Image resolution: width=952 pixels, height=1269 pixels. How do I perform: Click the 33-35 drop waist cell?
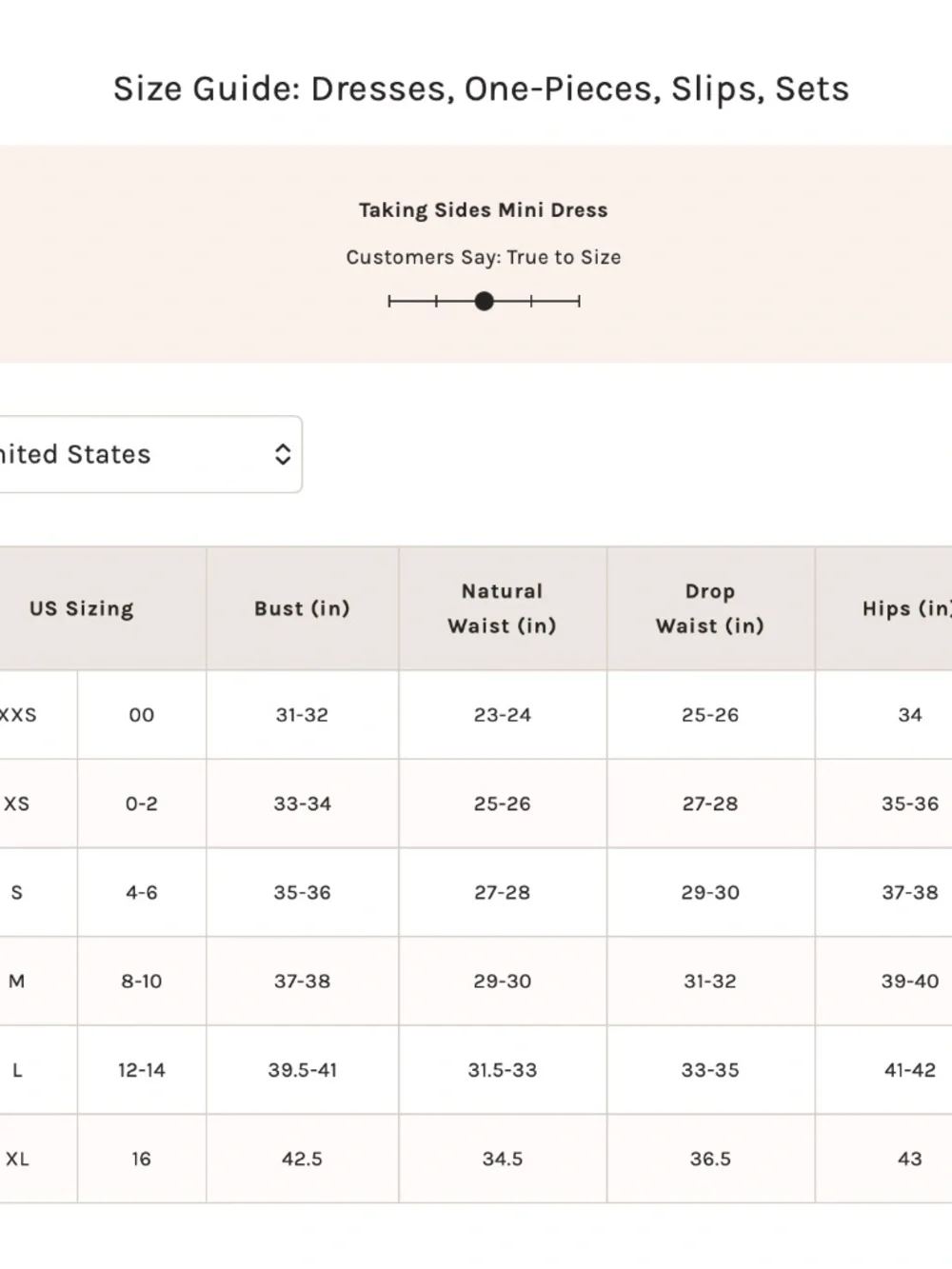click(x=710, y=1070)
